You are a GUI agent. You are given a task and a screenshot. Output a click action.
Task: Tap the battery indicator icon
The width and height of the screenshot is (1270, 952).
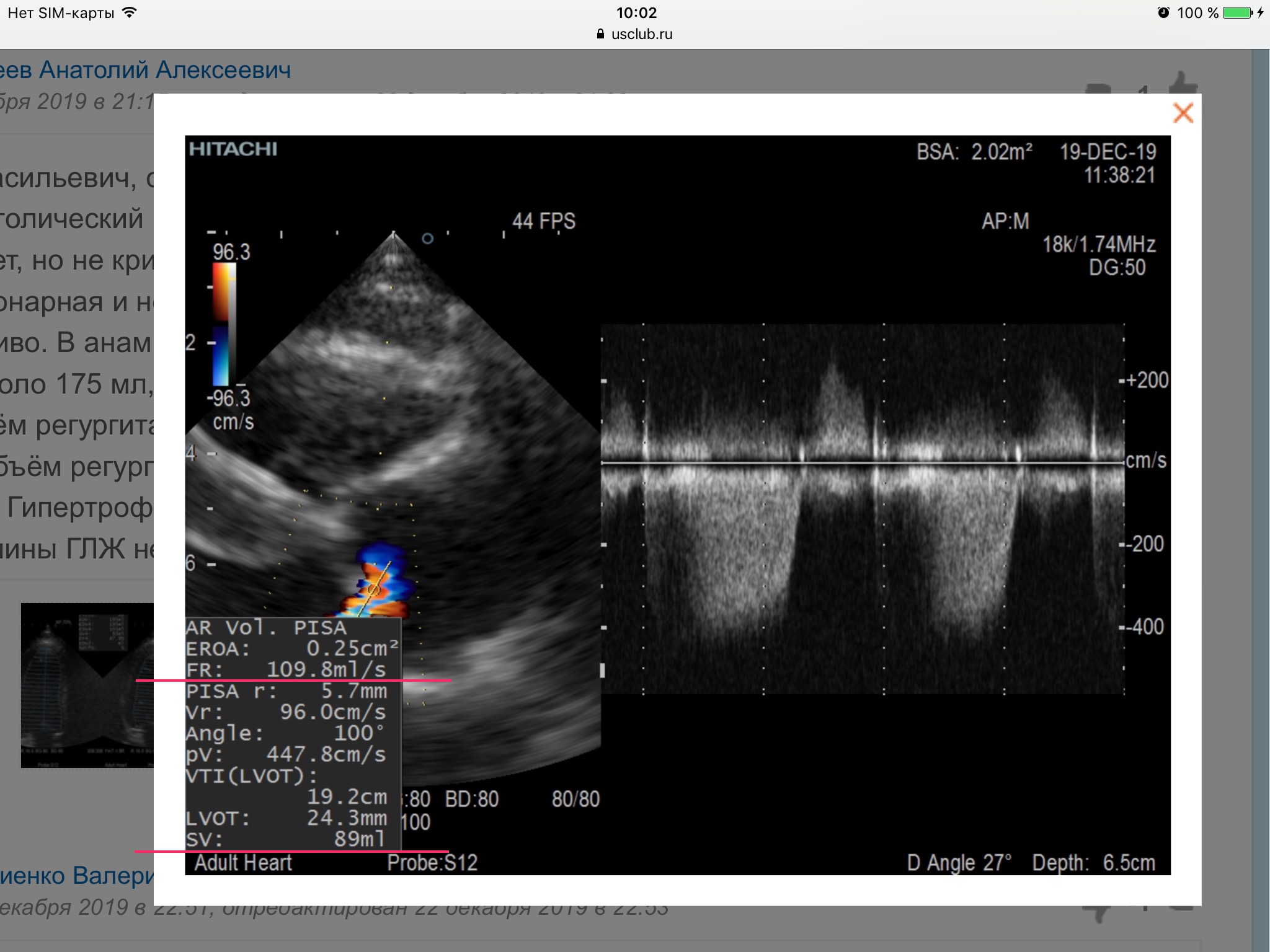1238,12
